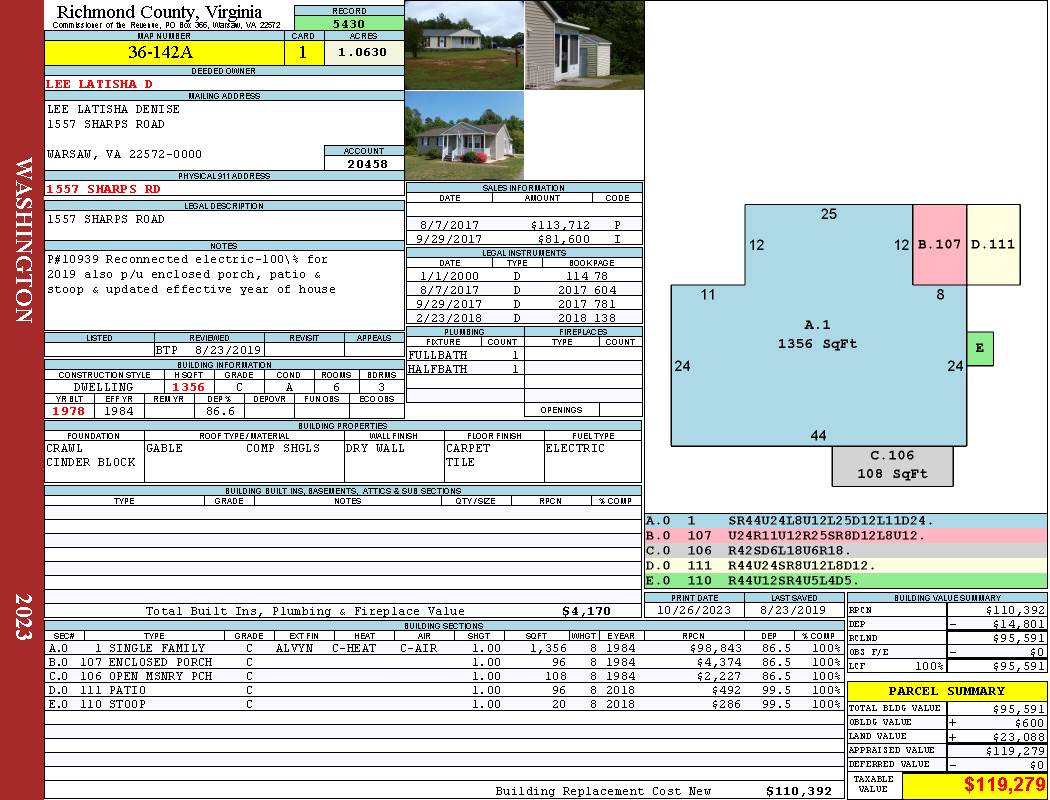Click RPCN value $98,843
Viewport: 1050px width, 800px height.
point(715,648)
